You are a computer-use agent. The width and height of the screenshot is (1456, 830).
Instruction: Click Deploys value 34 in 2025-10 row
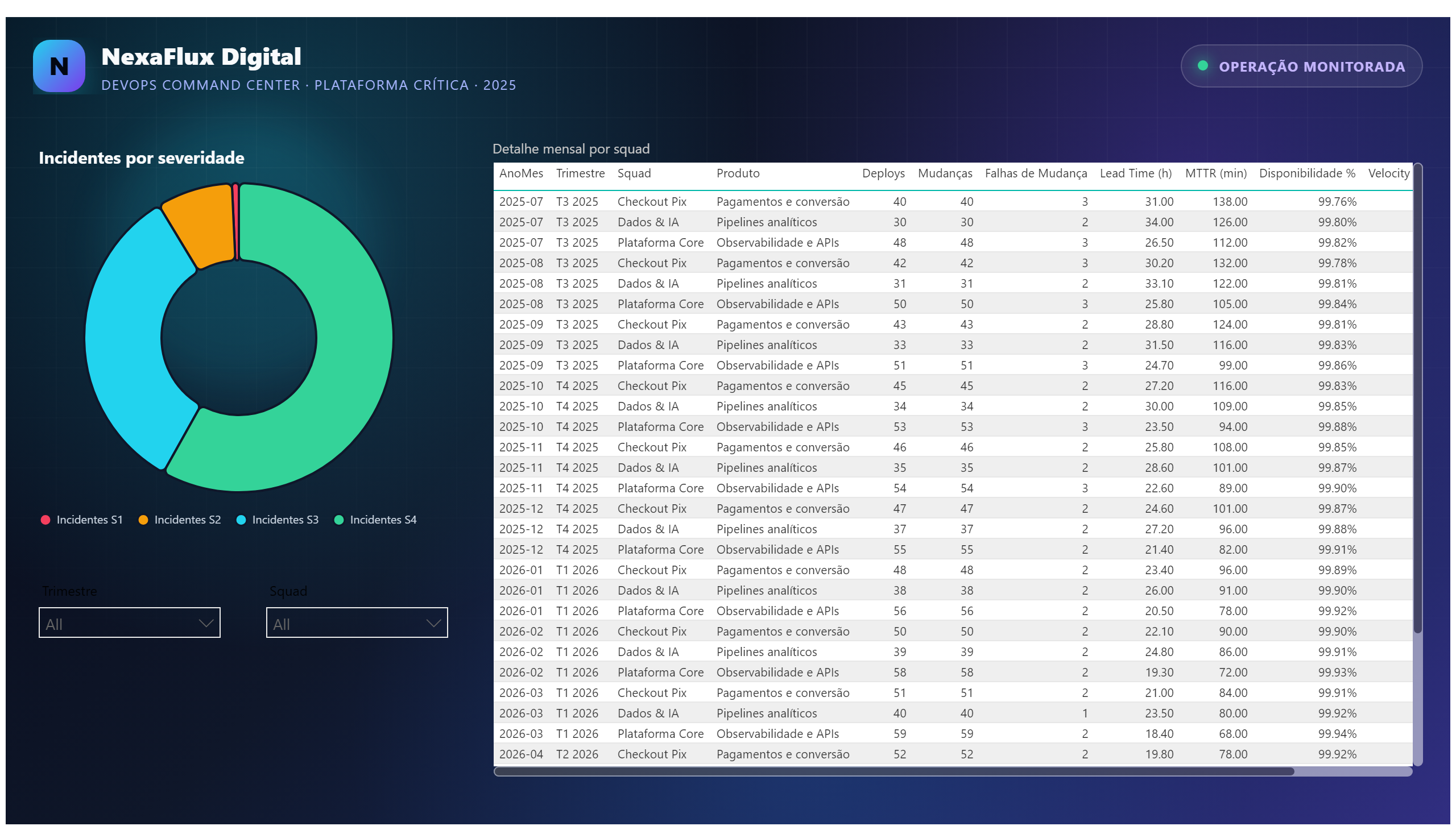point(899,406)
